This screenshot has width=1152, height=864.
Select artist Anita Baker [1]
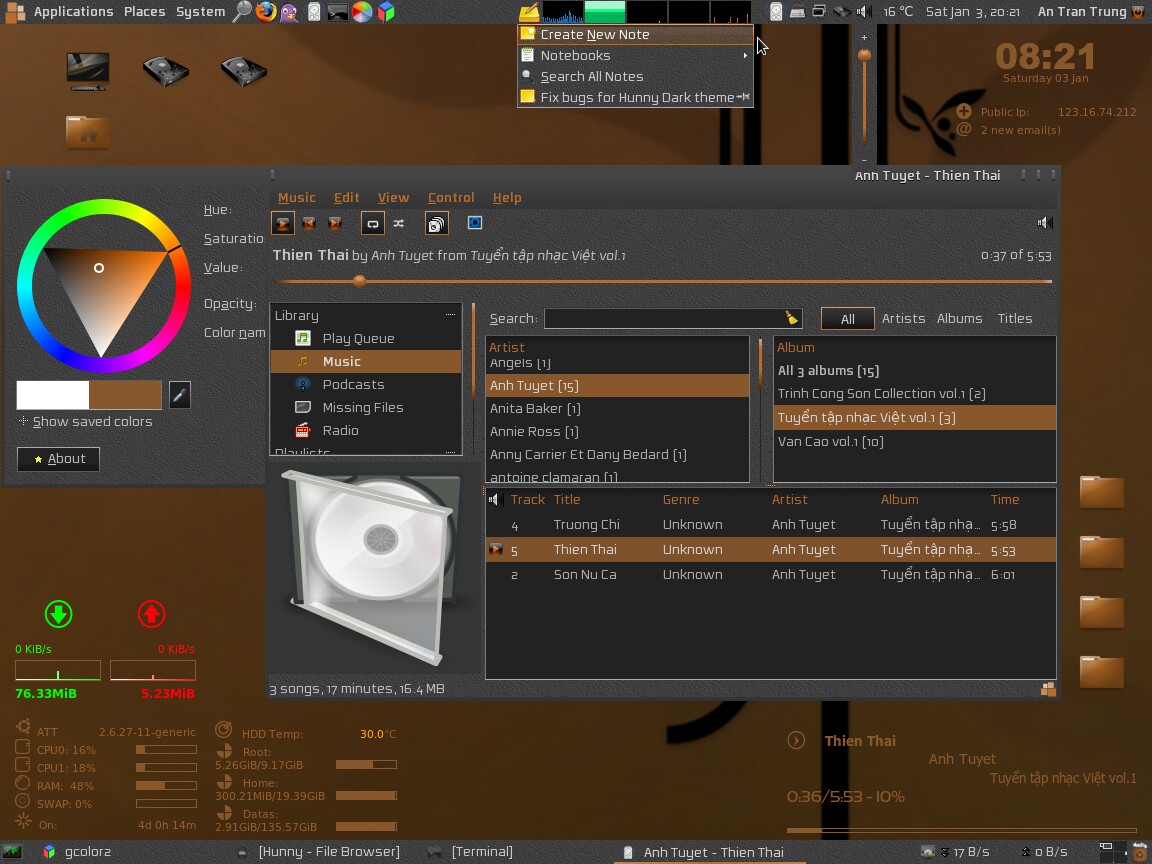point(617,408)
